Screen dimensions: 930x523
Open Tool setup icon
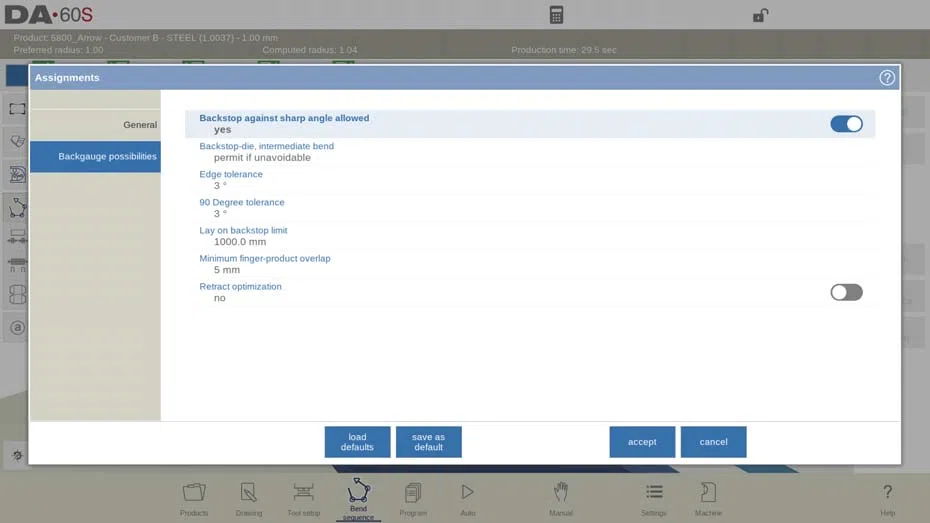(303, 499)
